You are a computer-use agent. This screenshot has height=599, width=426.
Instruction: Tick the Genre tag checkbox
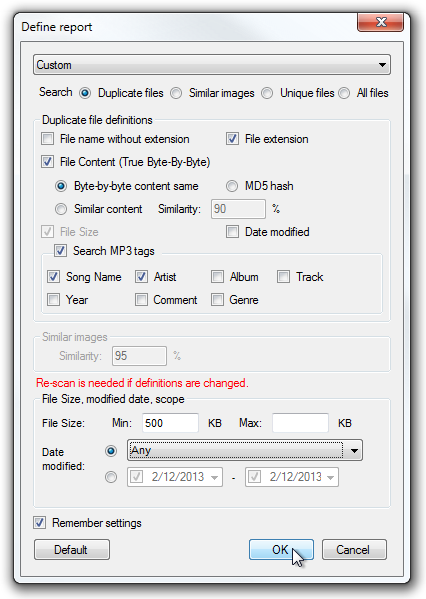217,300
